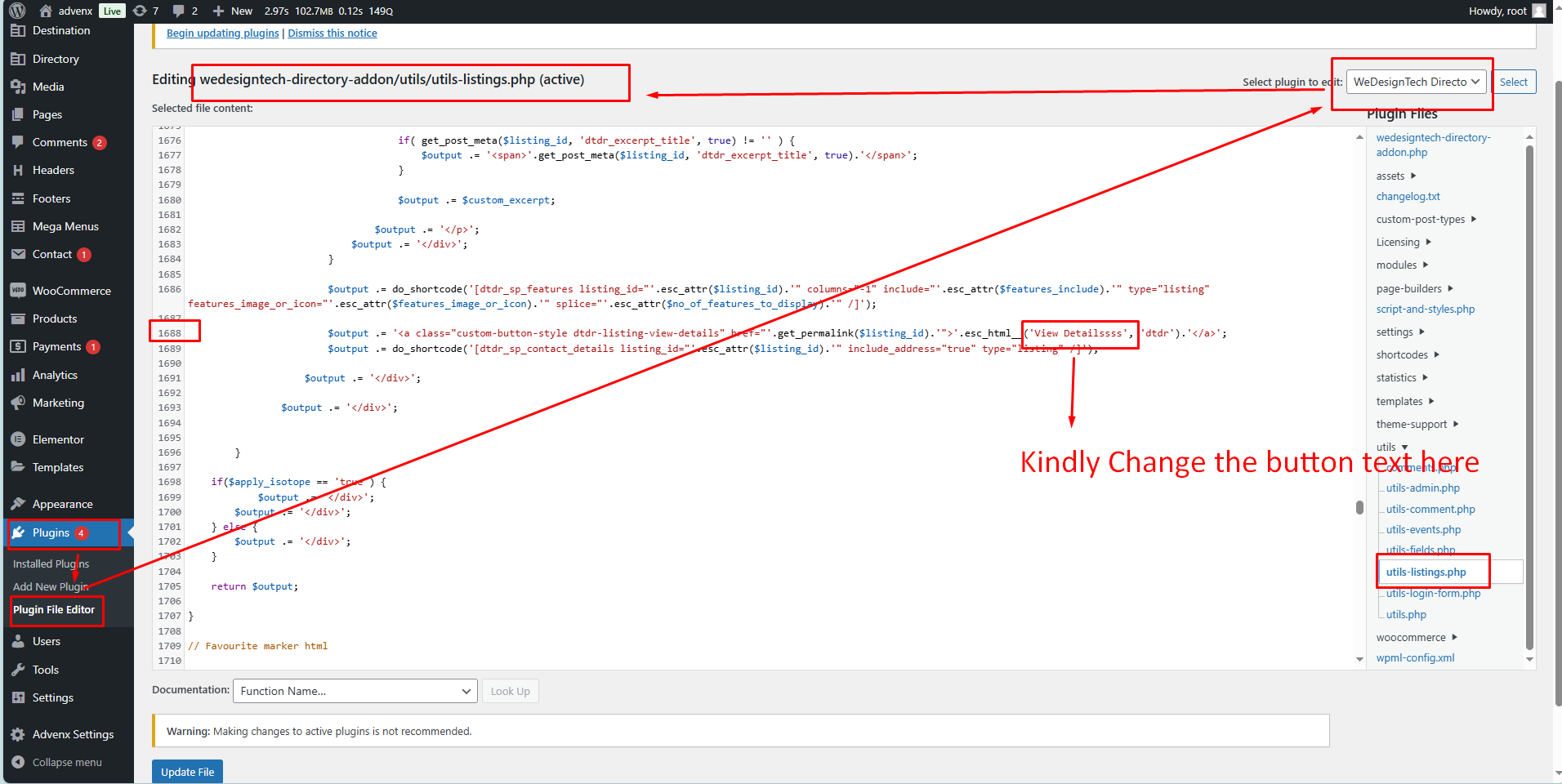The width and height of the screenshot is (1562, 784).
Task: Click the Marketing megaphone icon
Action: click(18, 403)
